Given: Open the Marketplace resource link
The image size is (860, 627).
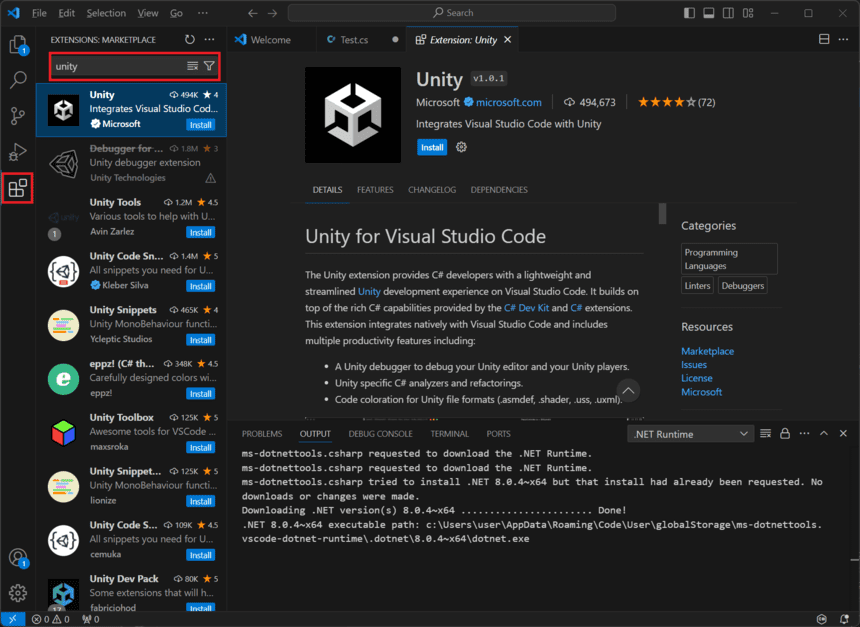Looking at the screenshot, I should click(708, 351).
